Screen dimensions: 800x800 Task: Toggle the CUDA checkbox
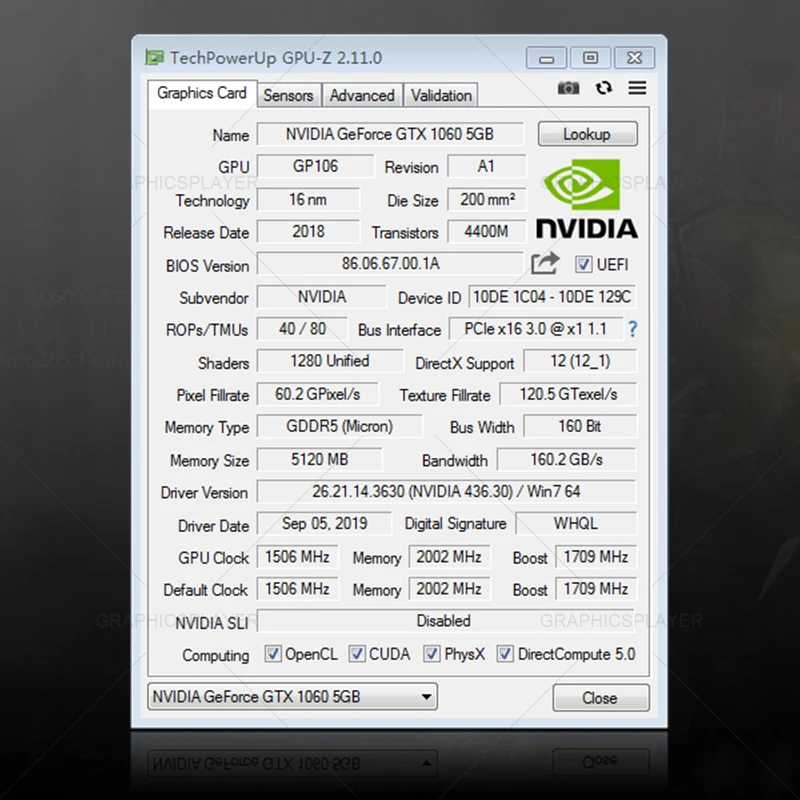(356, 654)
